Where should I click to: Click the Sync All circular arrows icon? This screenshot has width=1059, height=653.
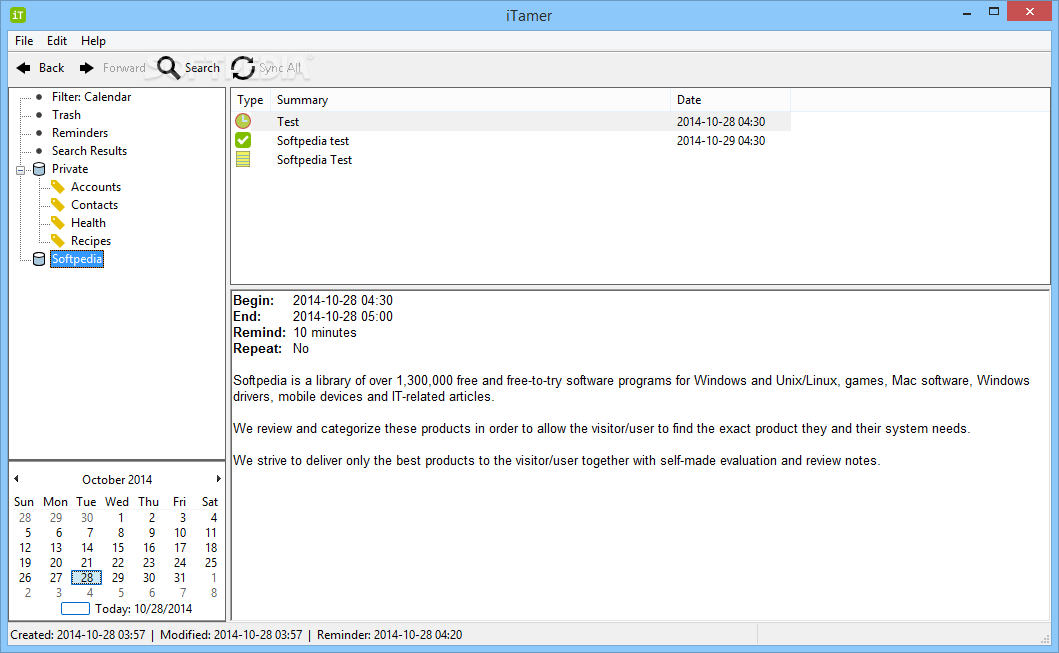[x=243, y=68]
